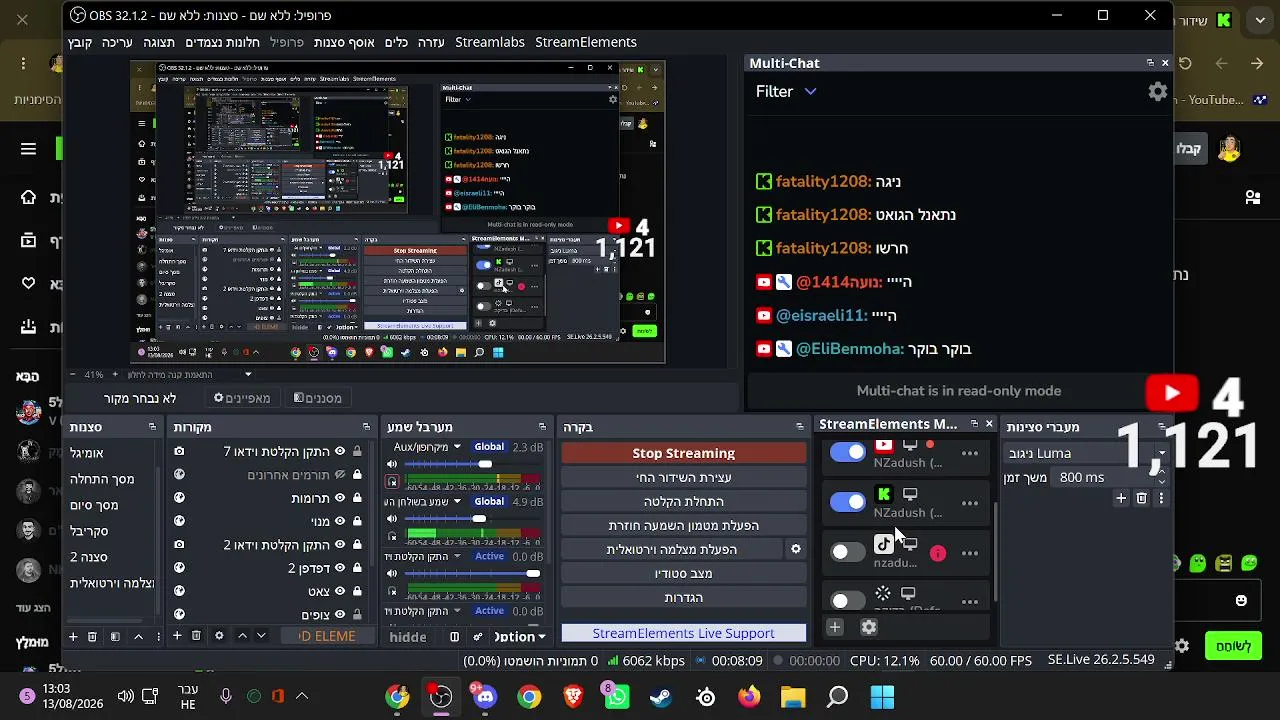Open קובץ menu

tap(80, 42)
